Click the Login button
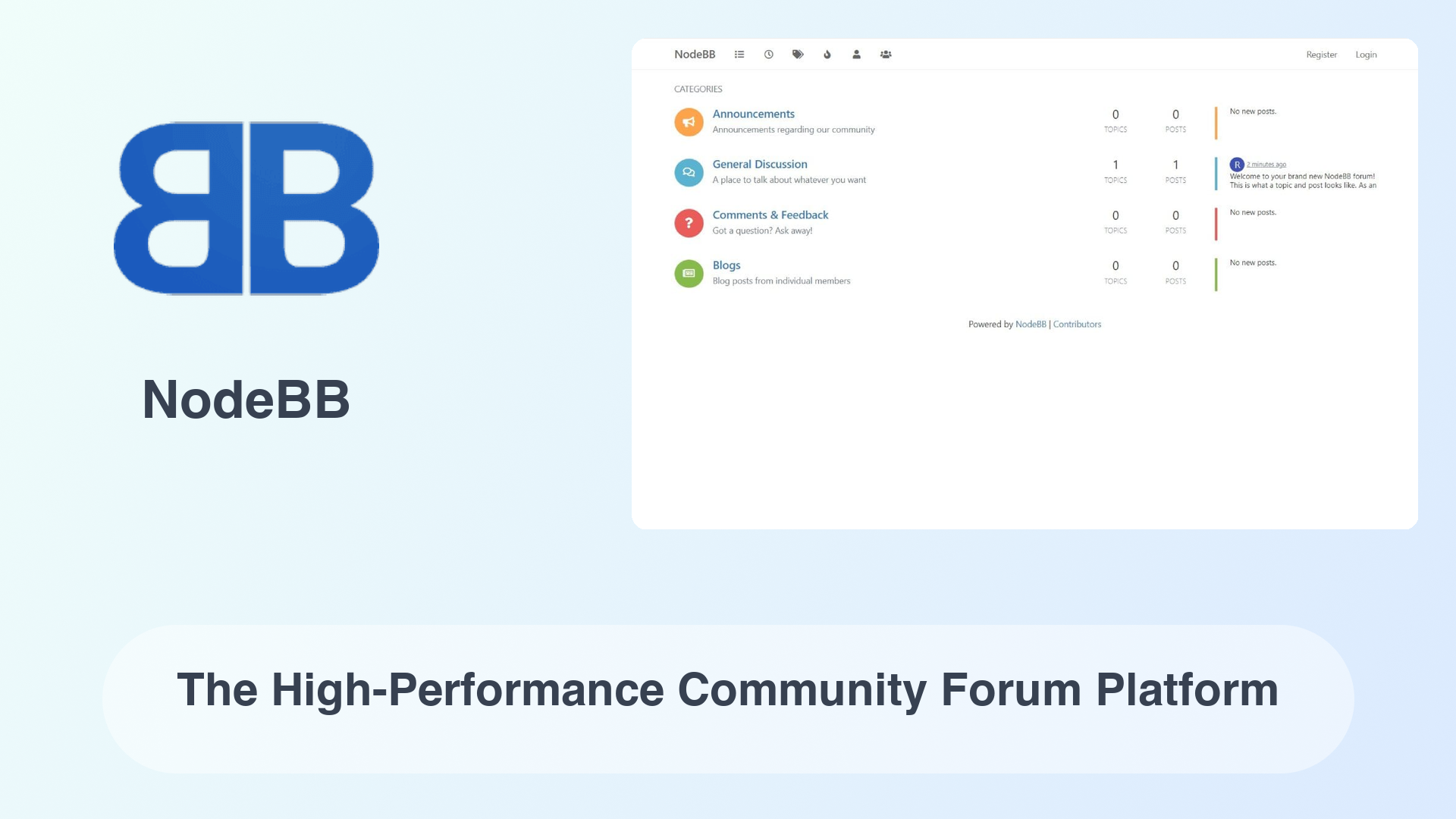The width and height of the screenshot is (1456, 819). coord(1366,54)
